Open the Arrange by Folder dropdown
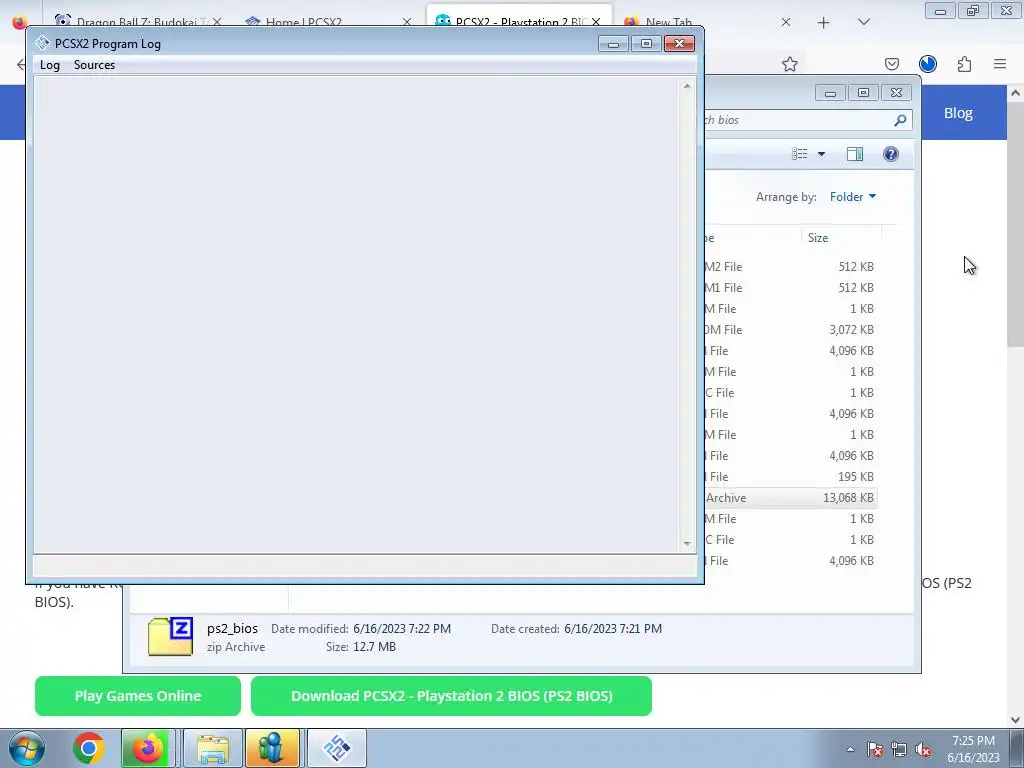This screenshot has height=768, width=1024. point(853,197)
